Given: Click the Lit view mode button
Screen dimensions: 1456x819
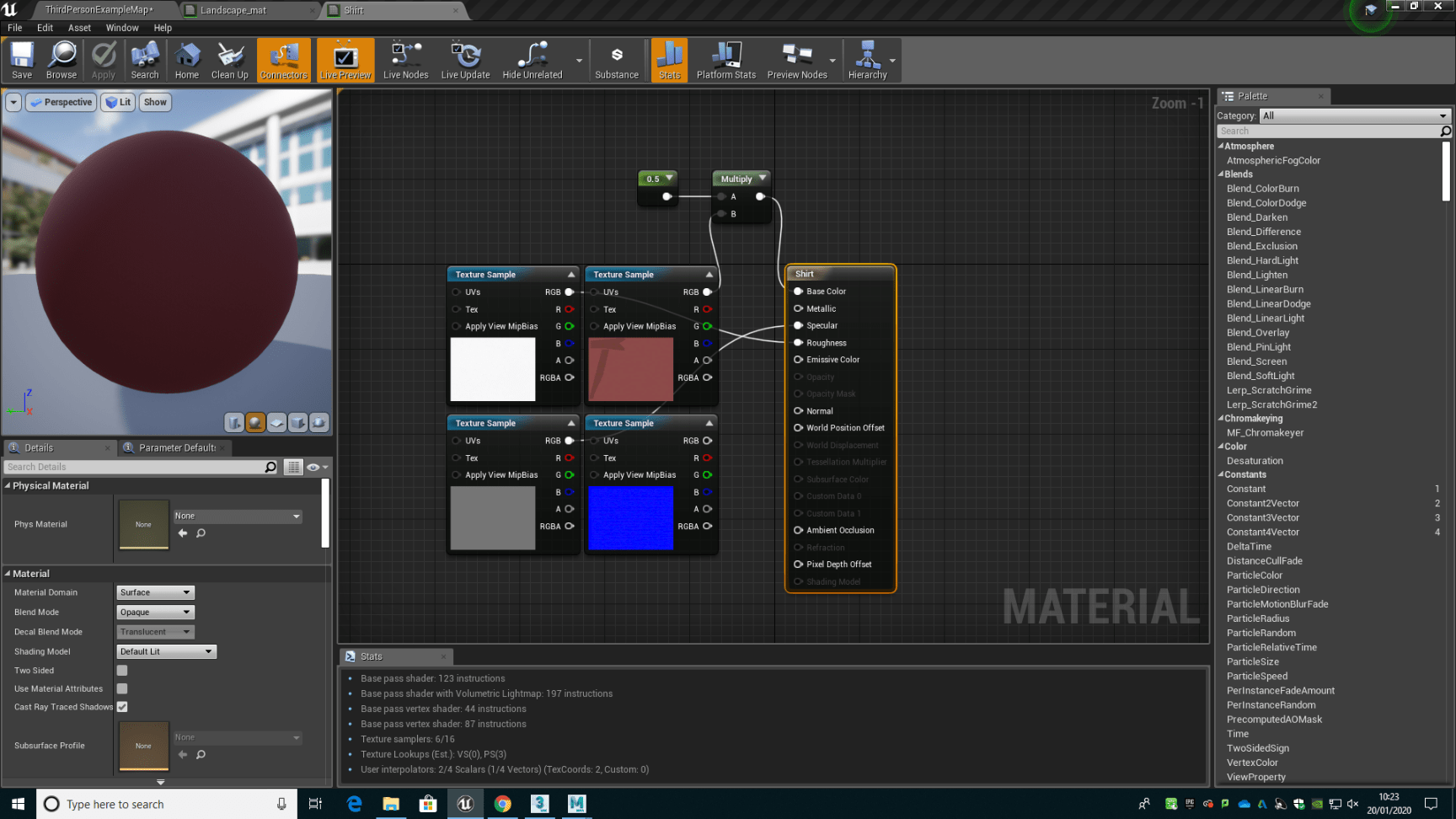Looking at the screenshot, I should 118,102.
